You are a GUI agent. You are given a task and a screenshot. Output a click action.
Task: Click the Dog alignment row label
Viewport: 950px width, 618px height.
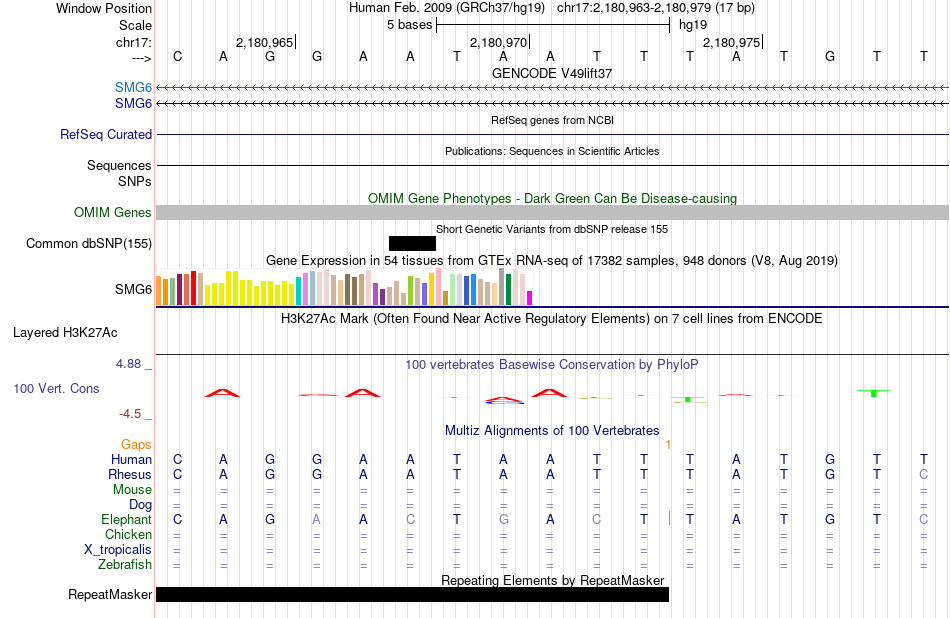click(141, 505)
